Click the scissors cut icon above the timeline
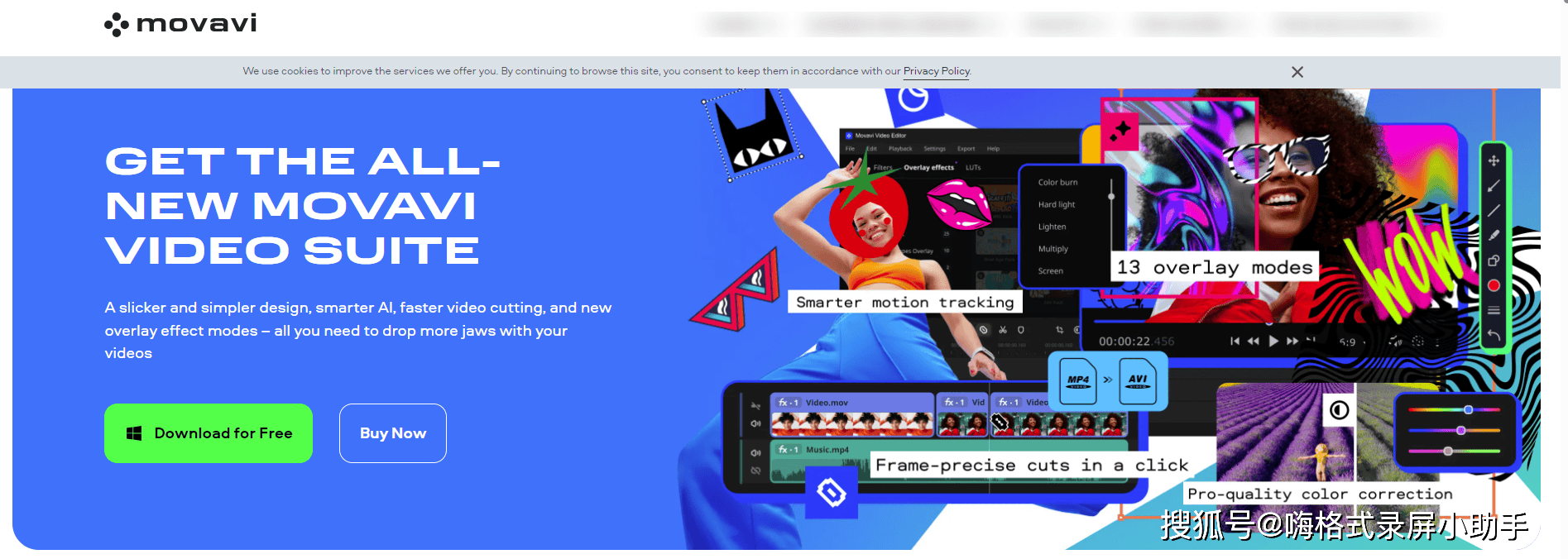The width and height of the screenshot is (1568, 559). pyautogui.click(x=1002, y=330)
